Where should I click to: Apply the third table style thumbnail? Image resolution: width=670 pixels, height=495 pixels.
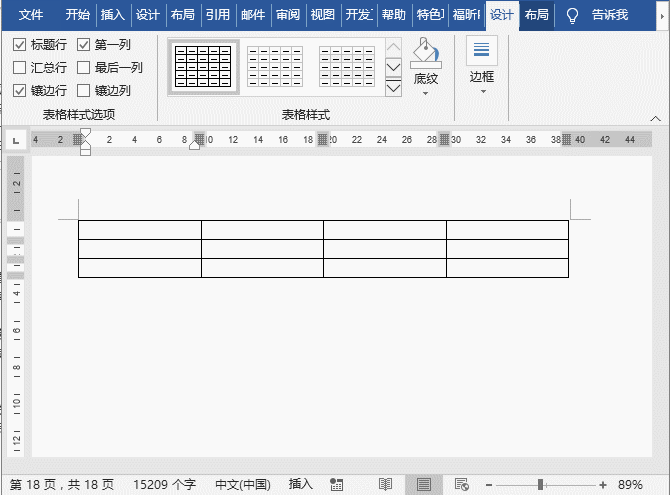347,67
